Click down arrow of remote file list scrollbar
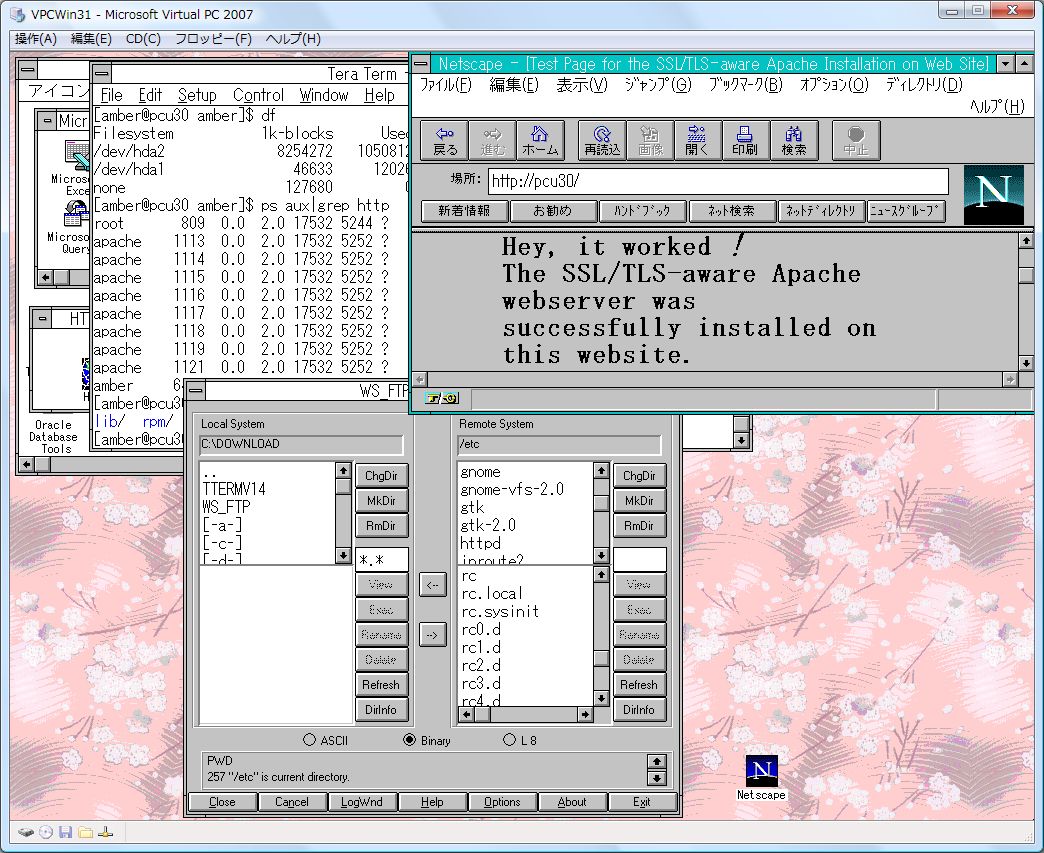This screenshot has height=853, width=1044. point(601,699)
